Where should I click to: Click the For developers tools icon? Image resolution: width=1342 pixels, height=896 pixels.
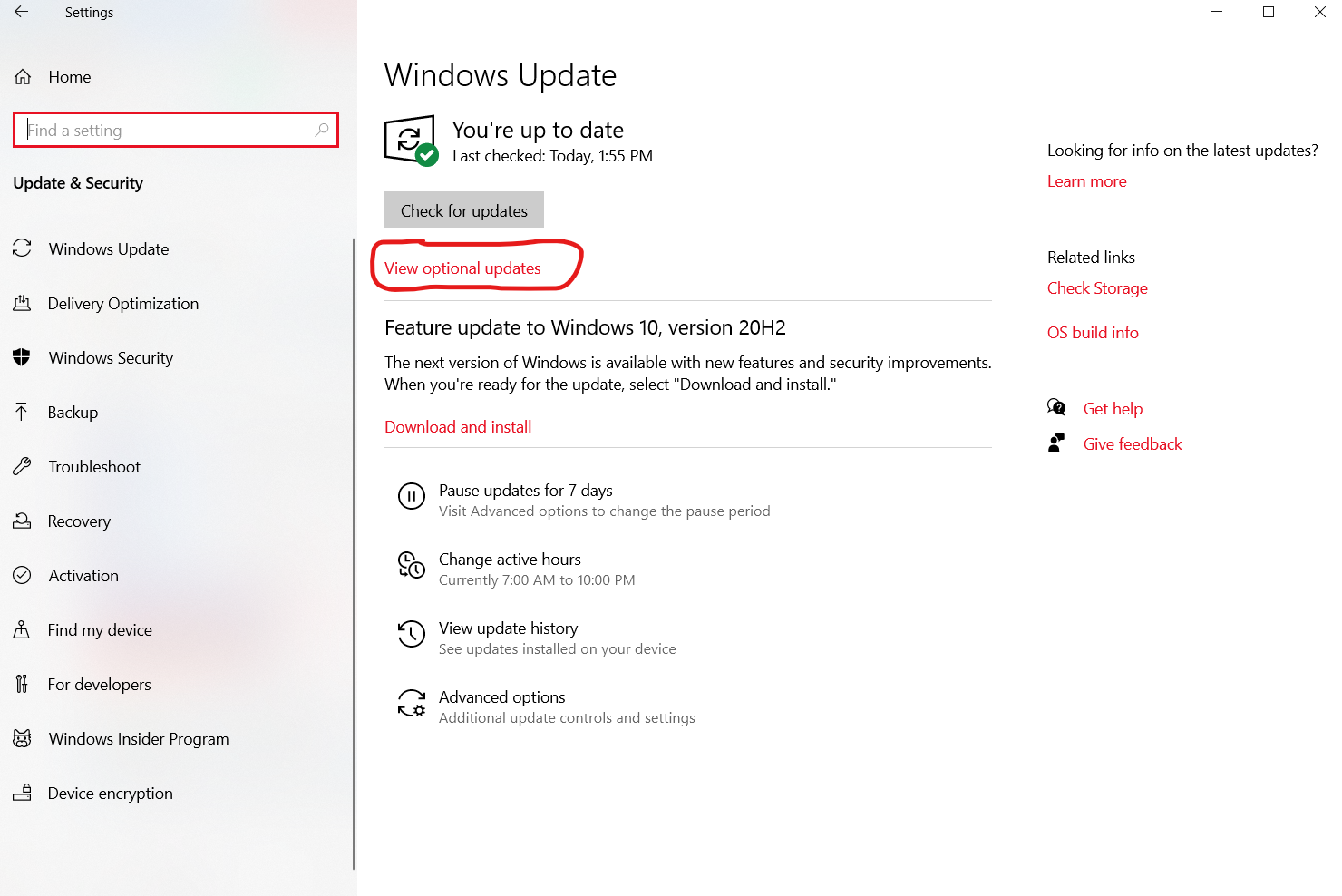pos(22,684)
